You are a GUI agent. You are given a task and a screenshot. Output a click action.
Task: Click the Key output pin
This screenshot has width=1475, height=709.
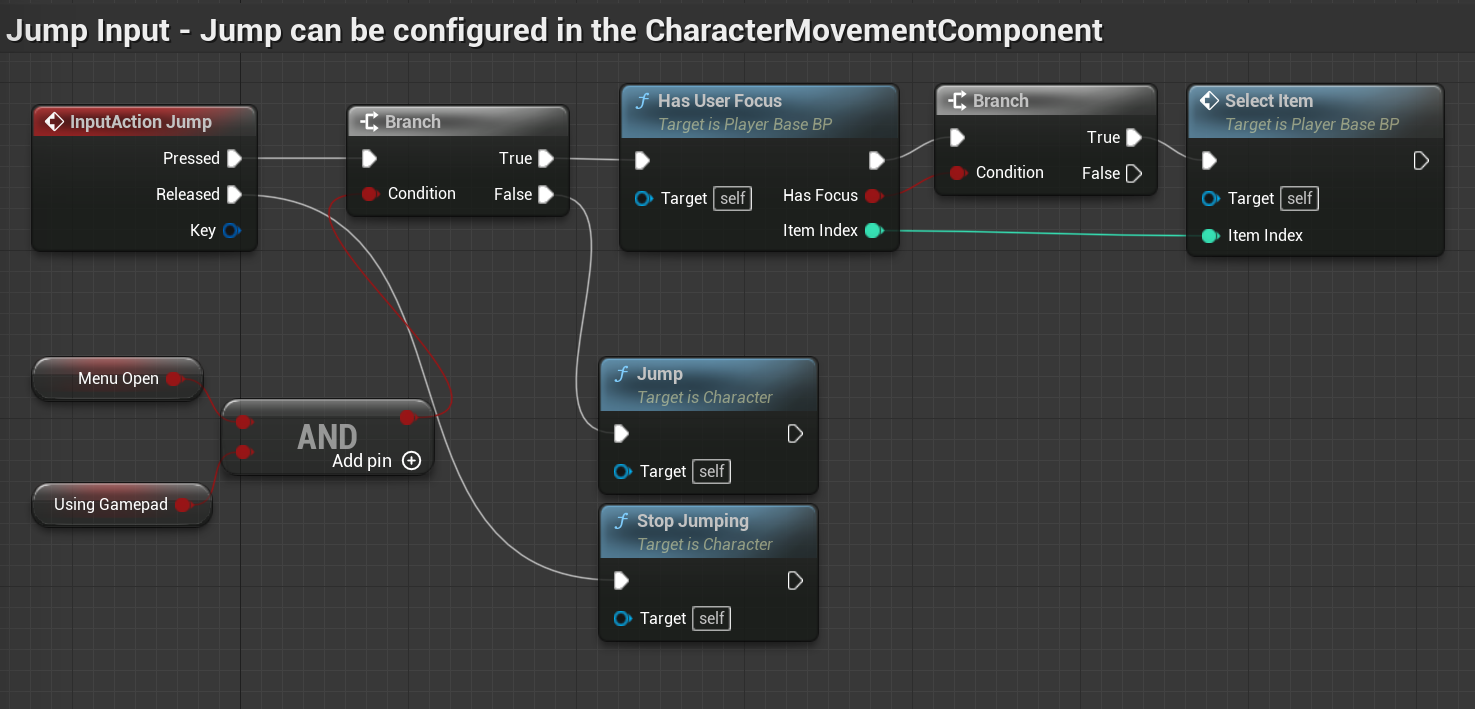tap(231, 230)
